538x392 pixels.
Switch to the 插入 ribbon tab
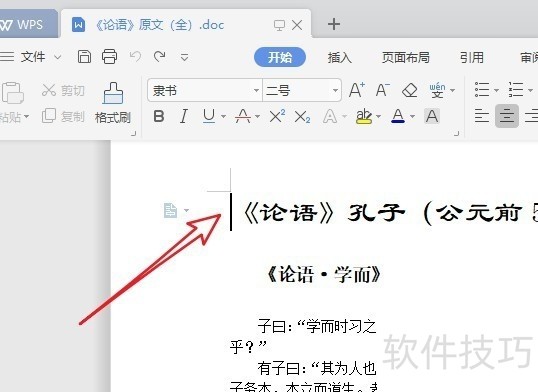(x=339, y=57)
